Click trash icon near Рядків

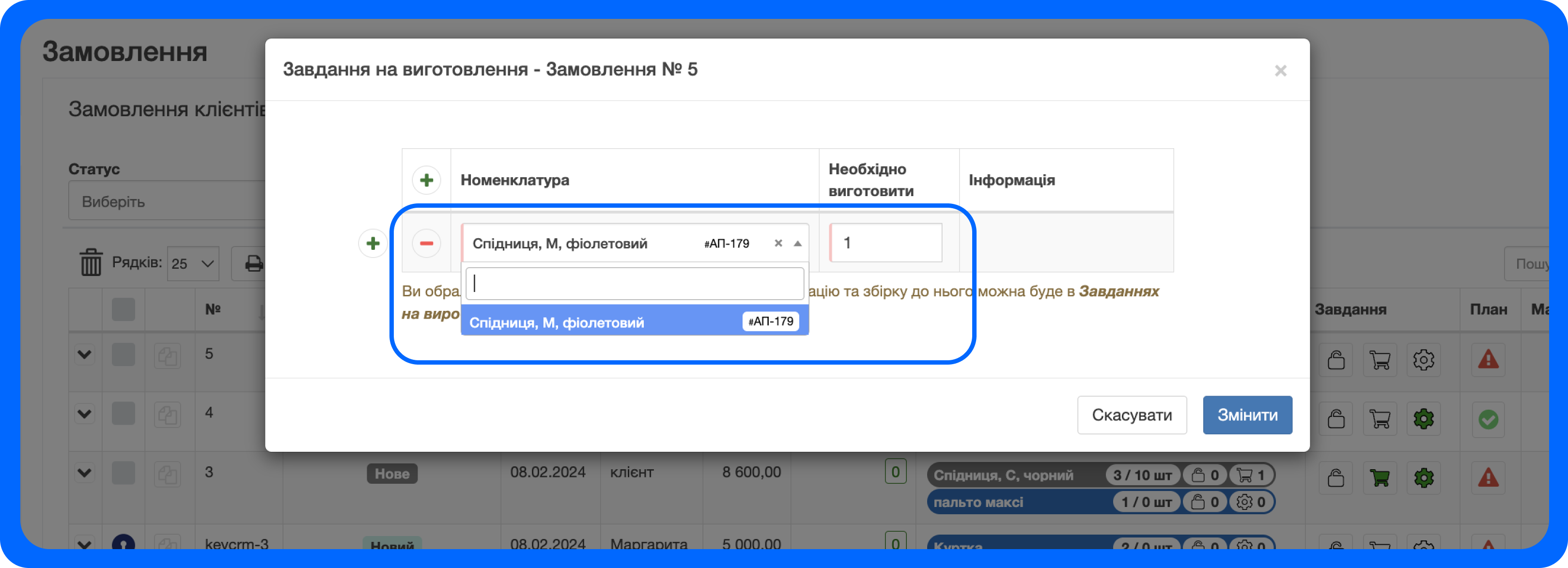coord(91,262)
